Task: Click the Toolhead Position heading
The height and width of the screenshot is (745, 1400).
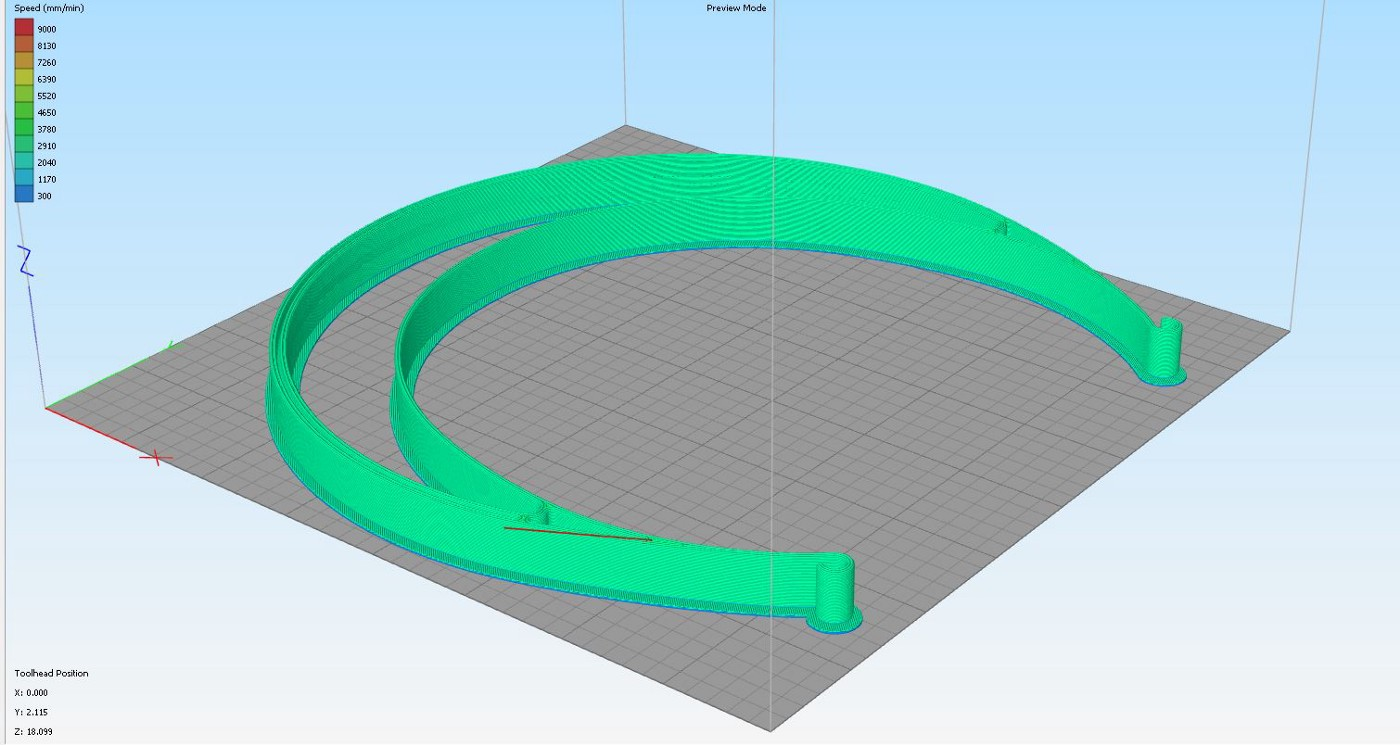Action: [51, 674]
